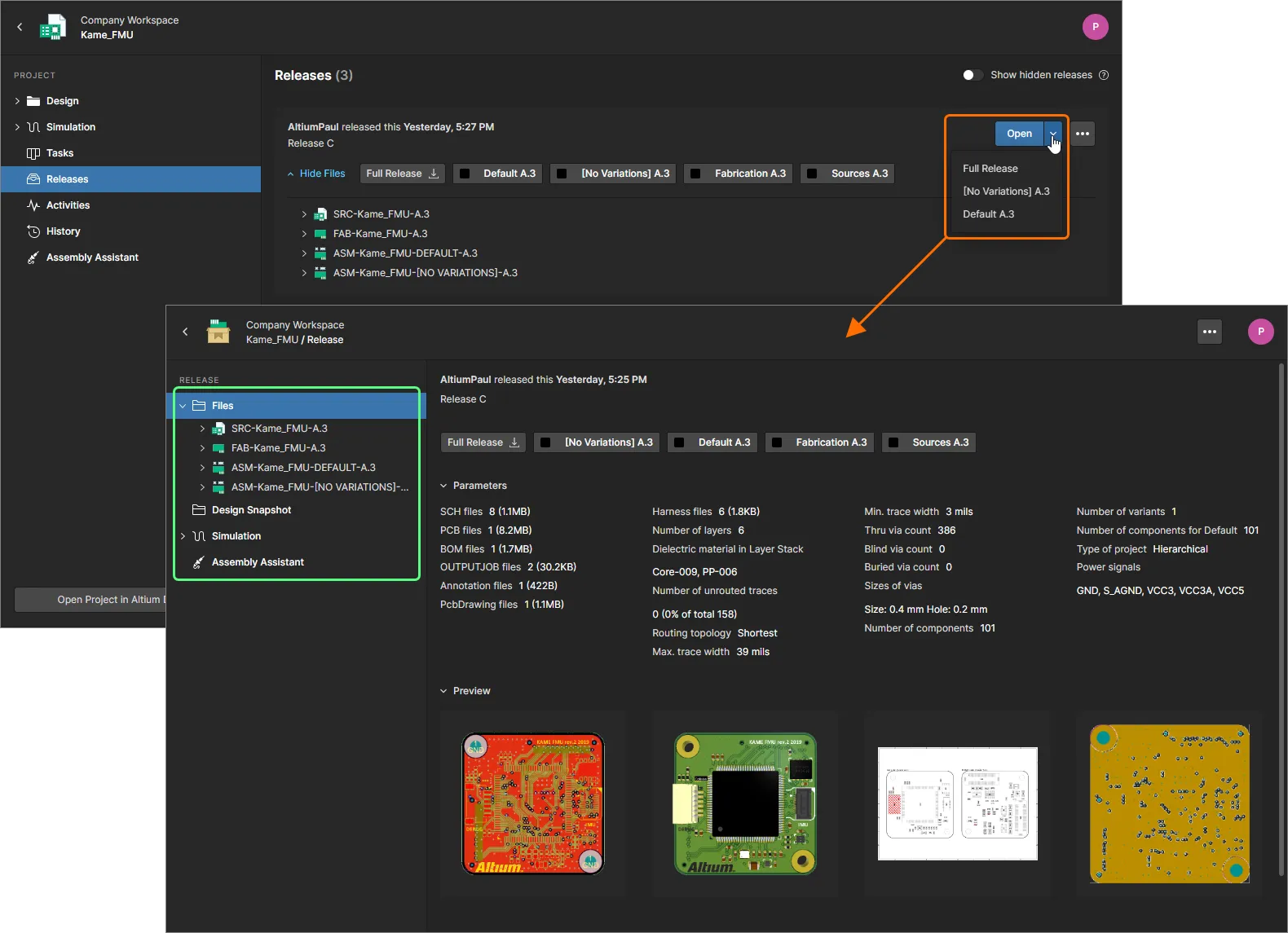This screenshot has width=1288, height=933.
Task: Open the red PCB layout preview thumbnail
Action: point(533,803)
